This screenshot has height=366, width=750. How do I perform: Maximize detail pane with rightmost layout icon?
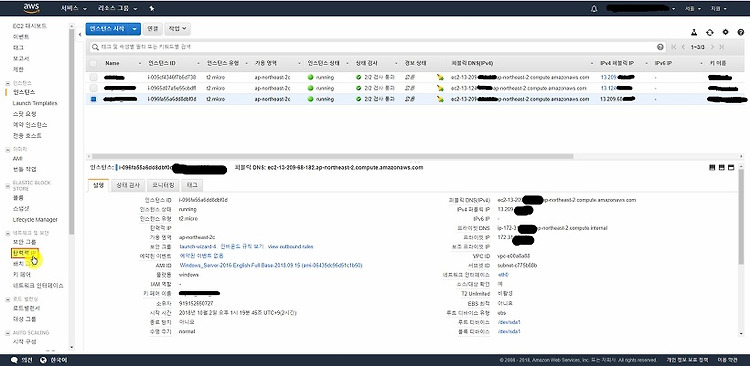point(730,167)
